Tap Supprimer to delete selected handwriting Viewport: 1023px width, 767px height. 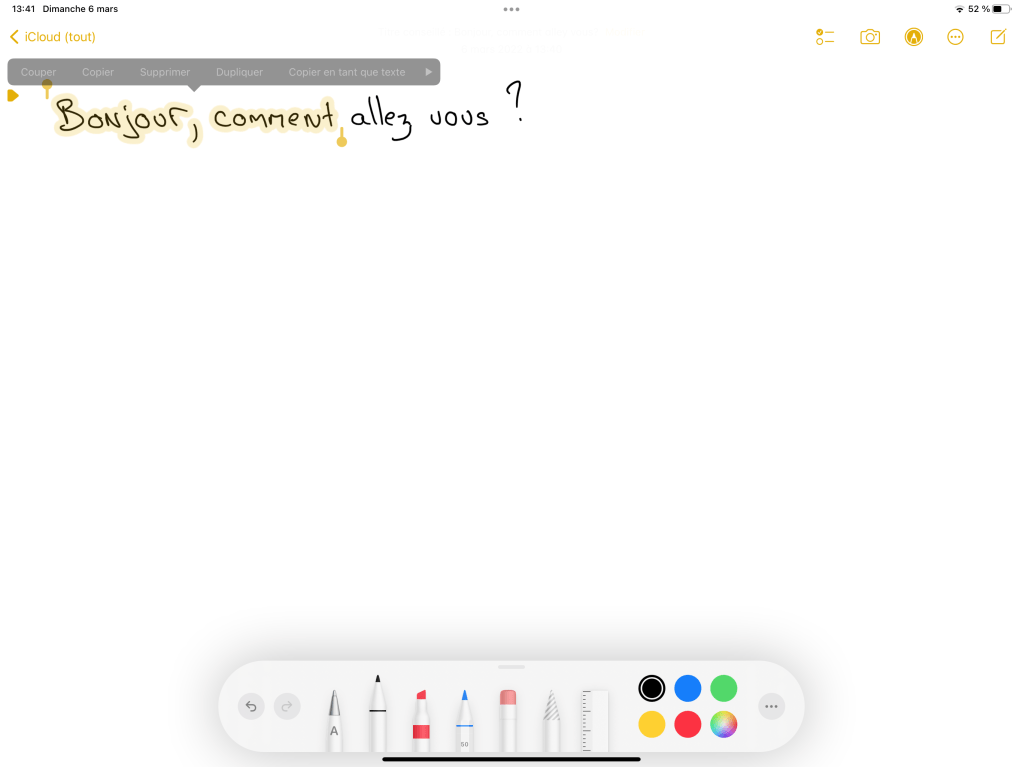pyautogui.click(x=164, y=72)
